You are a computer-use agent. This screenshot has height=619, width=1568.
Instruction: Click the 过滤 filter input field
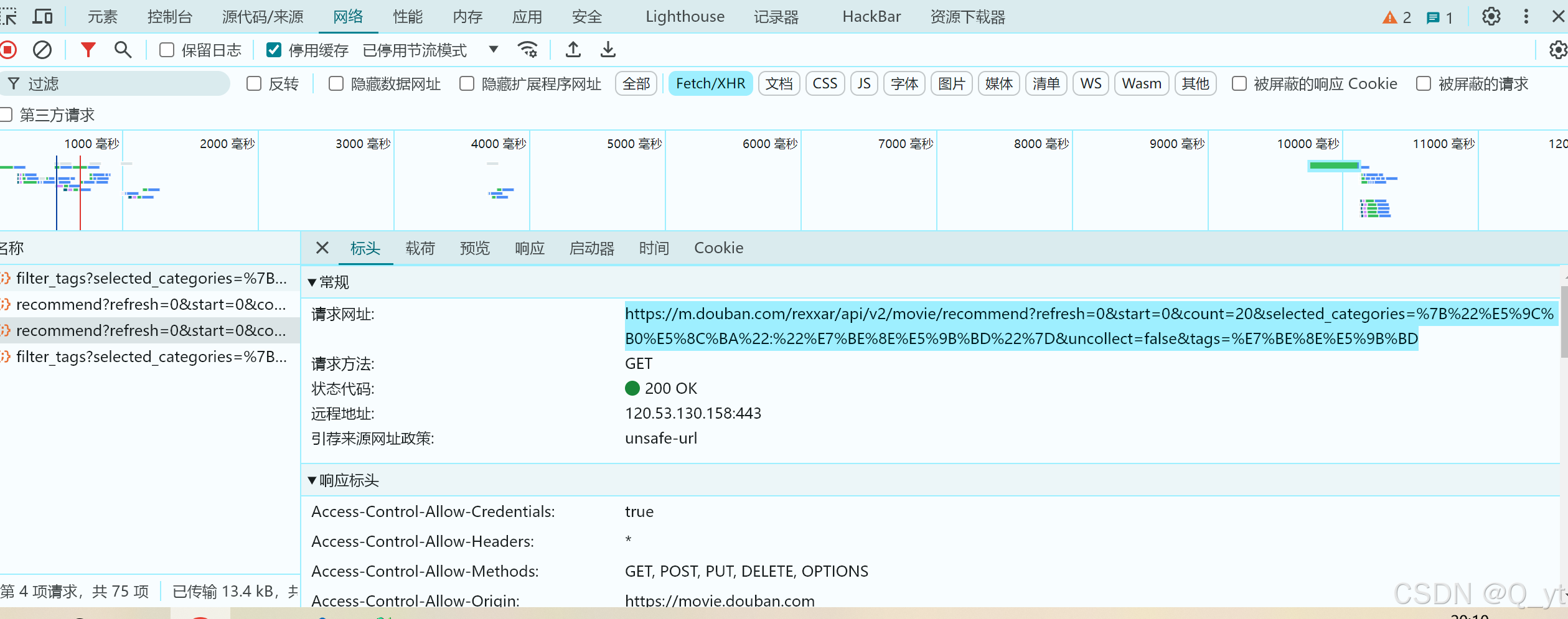point(115,83)
